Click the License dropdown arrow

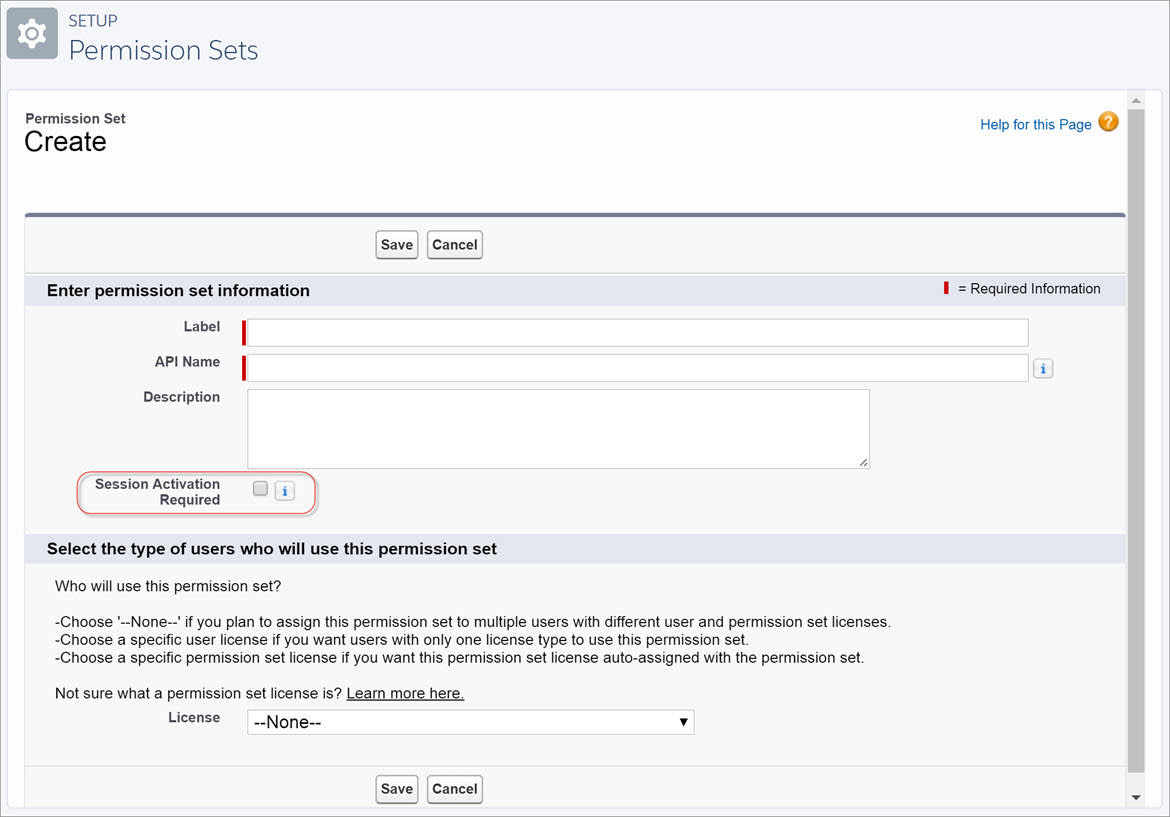683,722
